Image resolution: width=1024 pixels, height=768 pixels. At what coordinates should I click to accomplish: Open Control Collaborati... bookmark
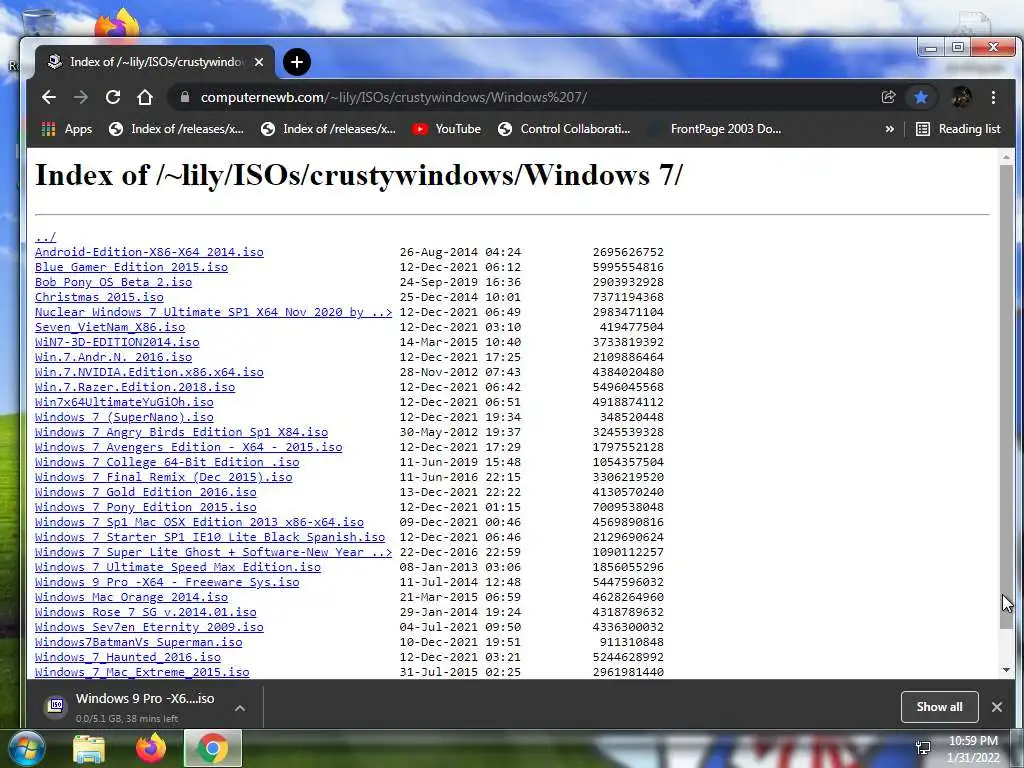pyautogui.click(x=564, y=129)
